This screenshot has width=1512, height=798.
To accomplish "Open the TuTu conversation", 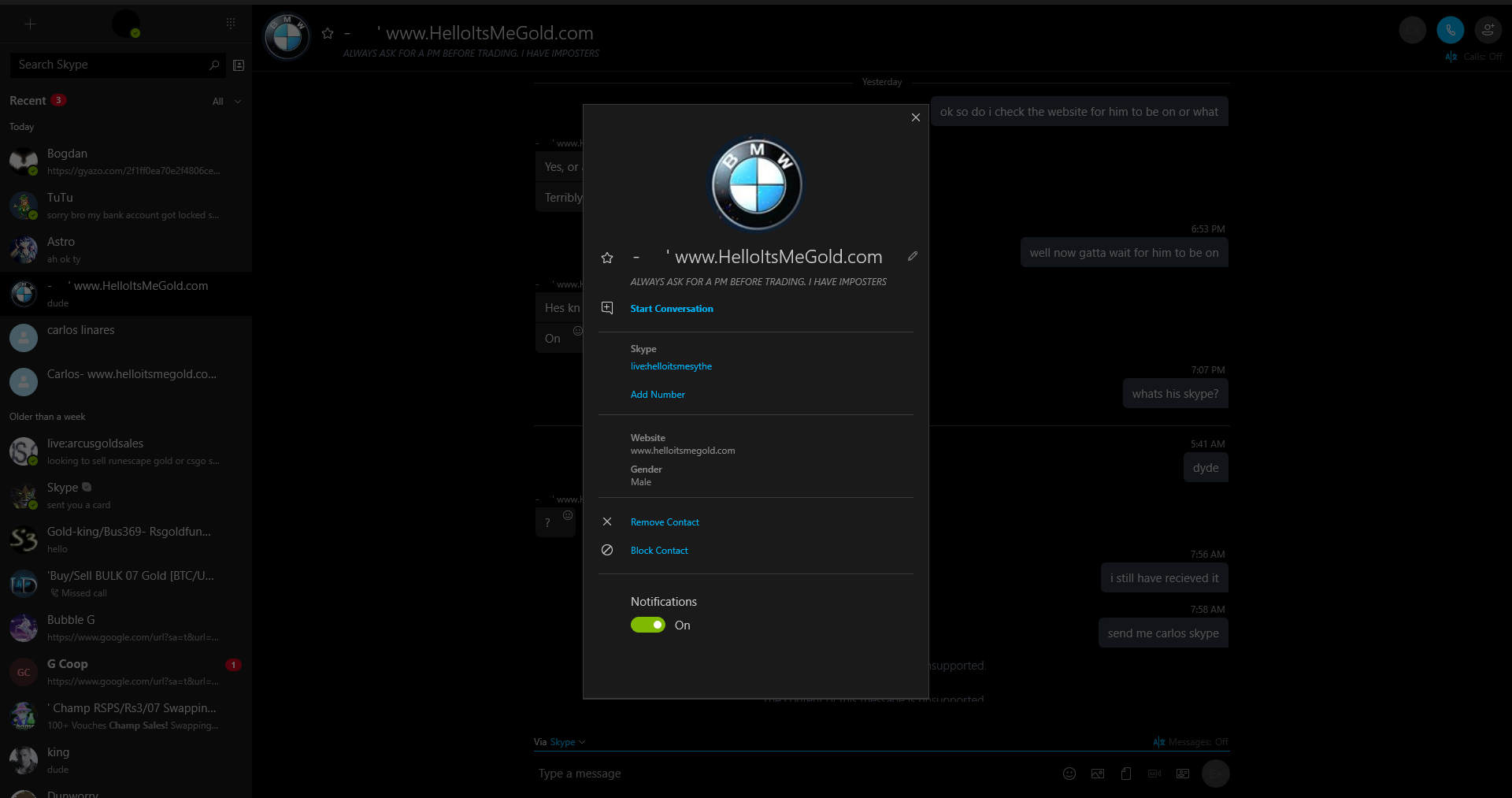I will tap(126, 206).
